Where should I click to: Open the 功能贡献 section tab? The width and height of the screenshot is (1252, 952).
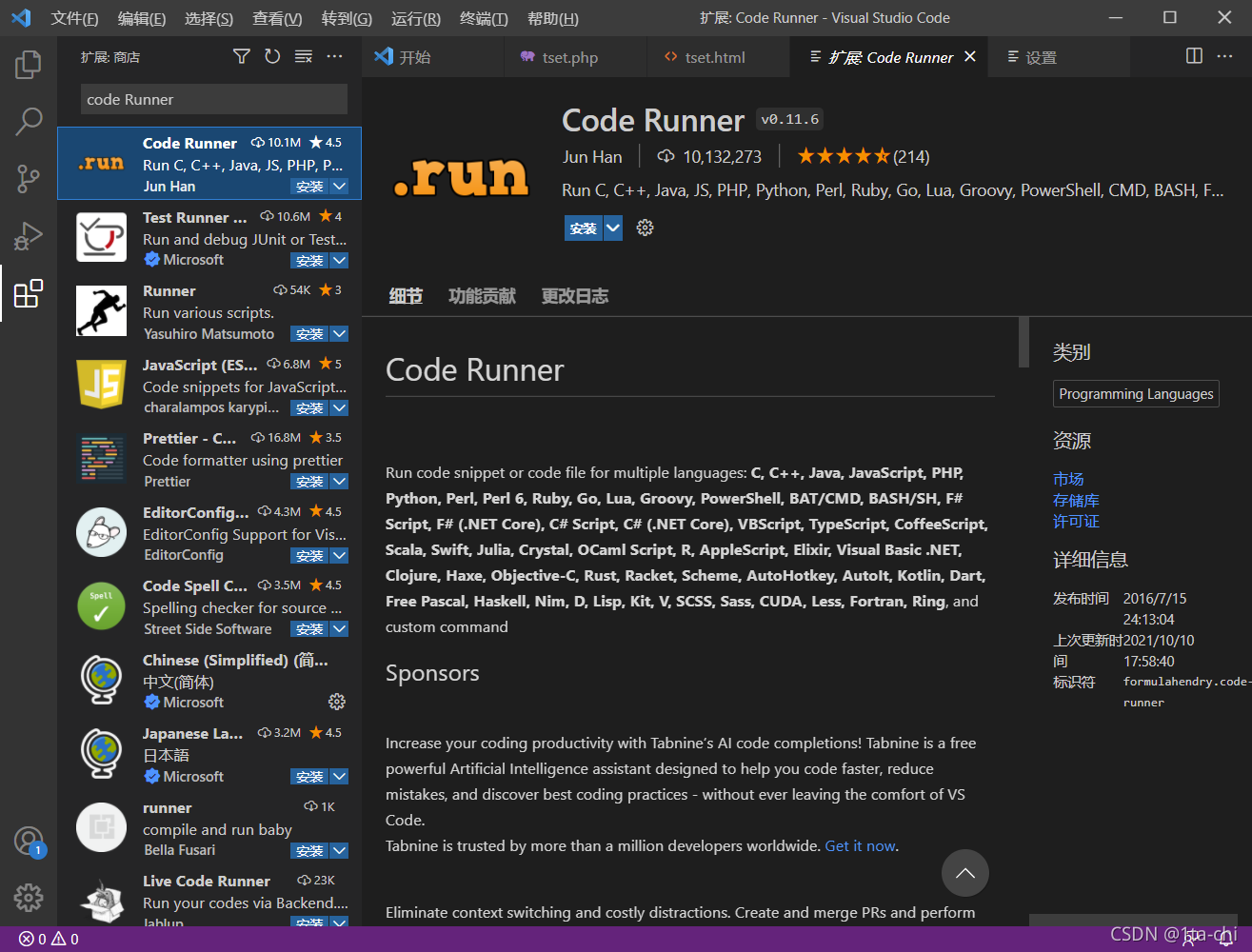pos(482,296)
